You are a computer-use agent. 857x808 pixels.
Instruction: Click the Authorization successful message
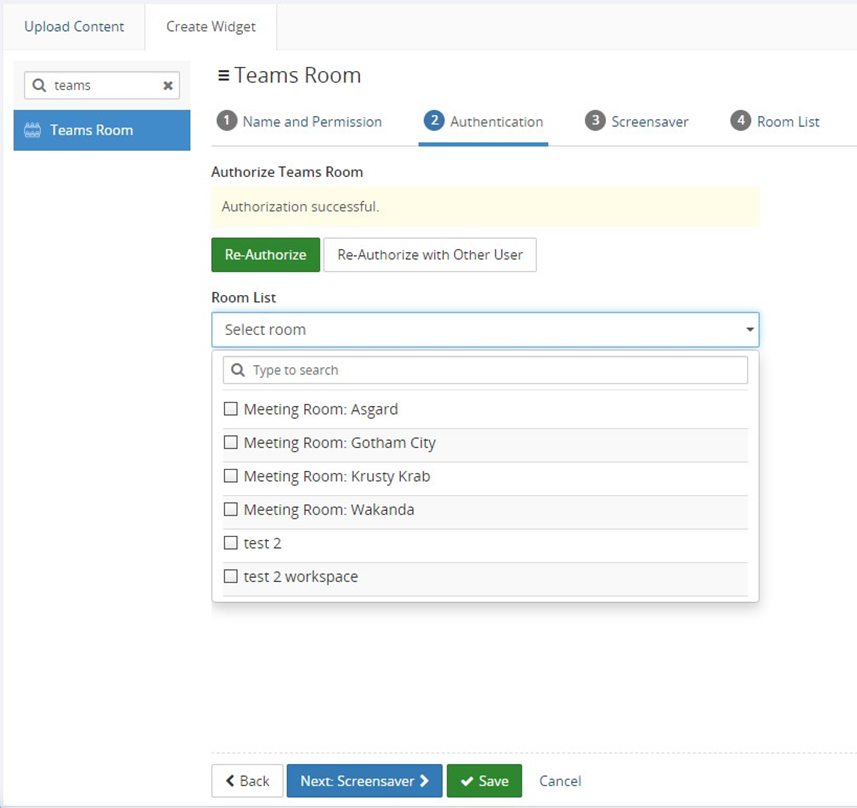(x=485, y=207)
